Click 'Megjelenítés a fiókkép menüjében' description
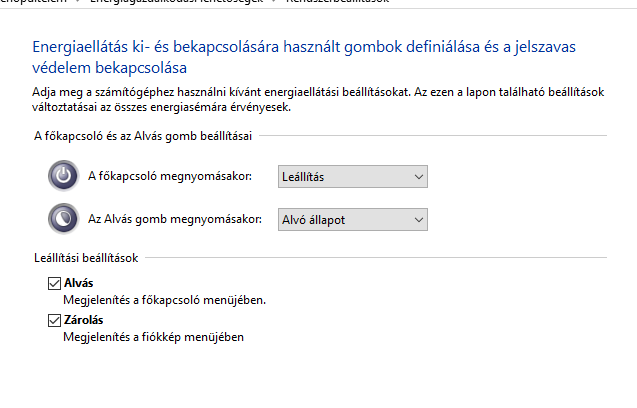This screenshot has height=408, width=637. (154, 337)
